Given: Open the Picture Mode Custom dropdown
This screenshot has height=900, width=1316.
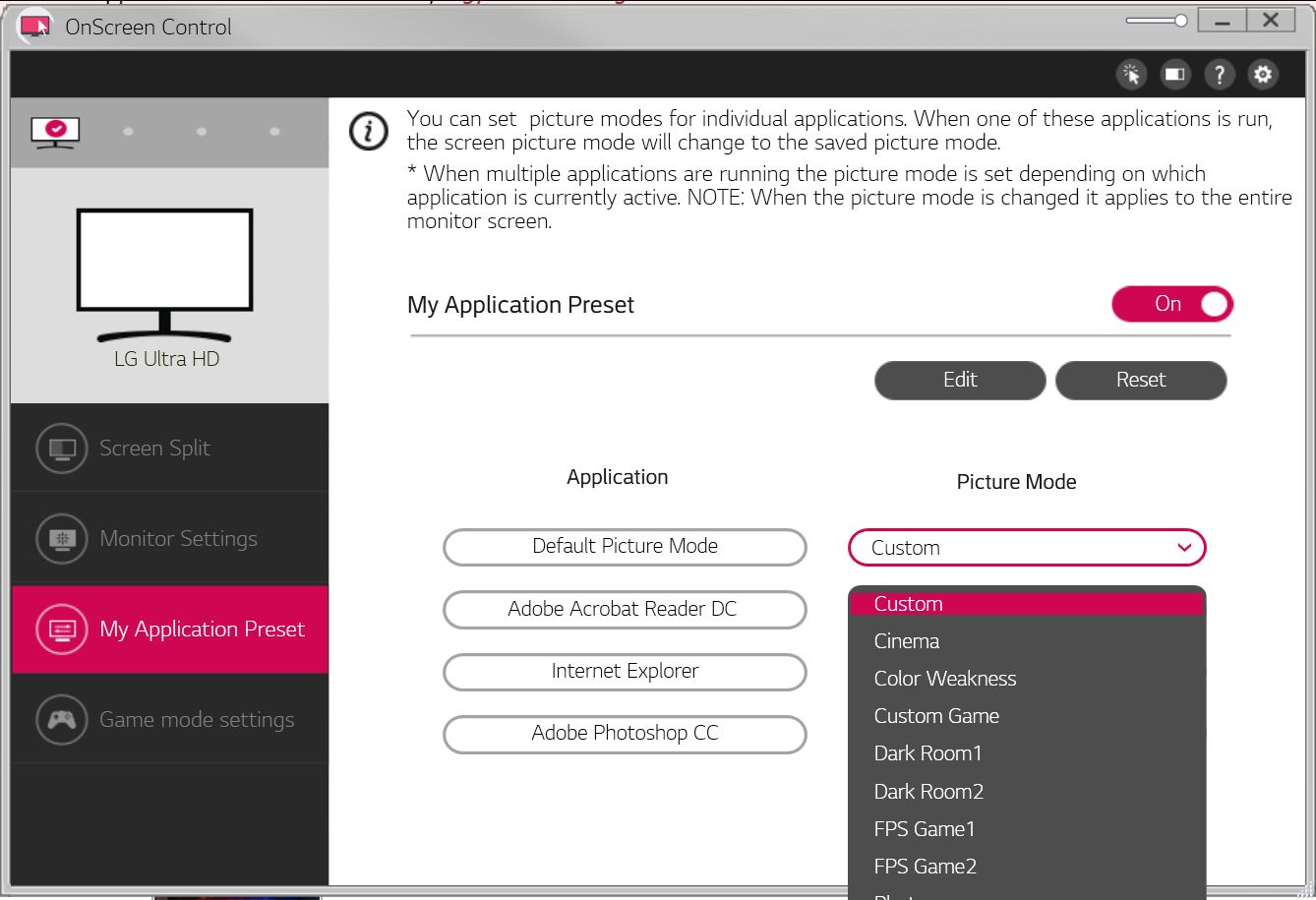Looking at the screenshot, I should [1027, 548].
